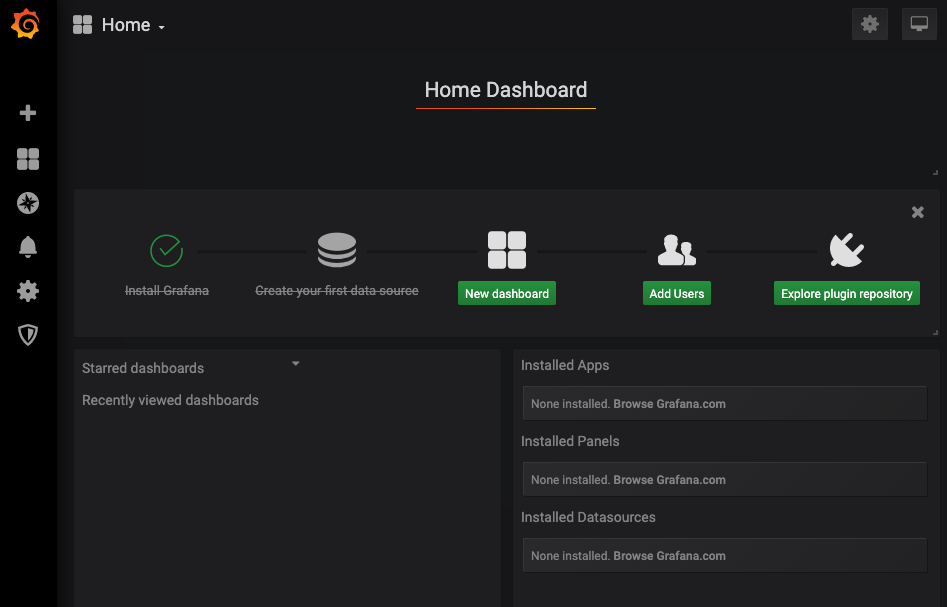Screen dimensions: 947x607
Task: Click the users icon above Add Users
Action: (x=676, y=250)
